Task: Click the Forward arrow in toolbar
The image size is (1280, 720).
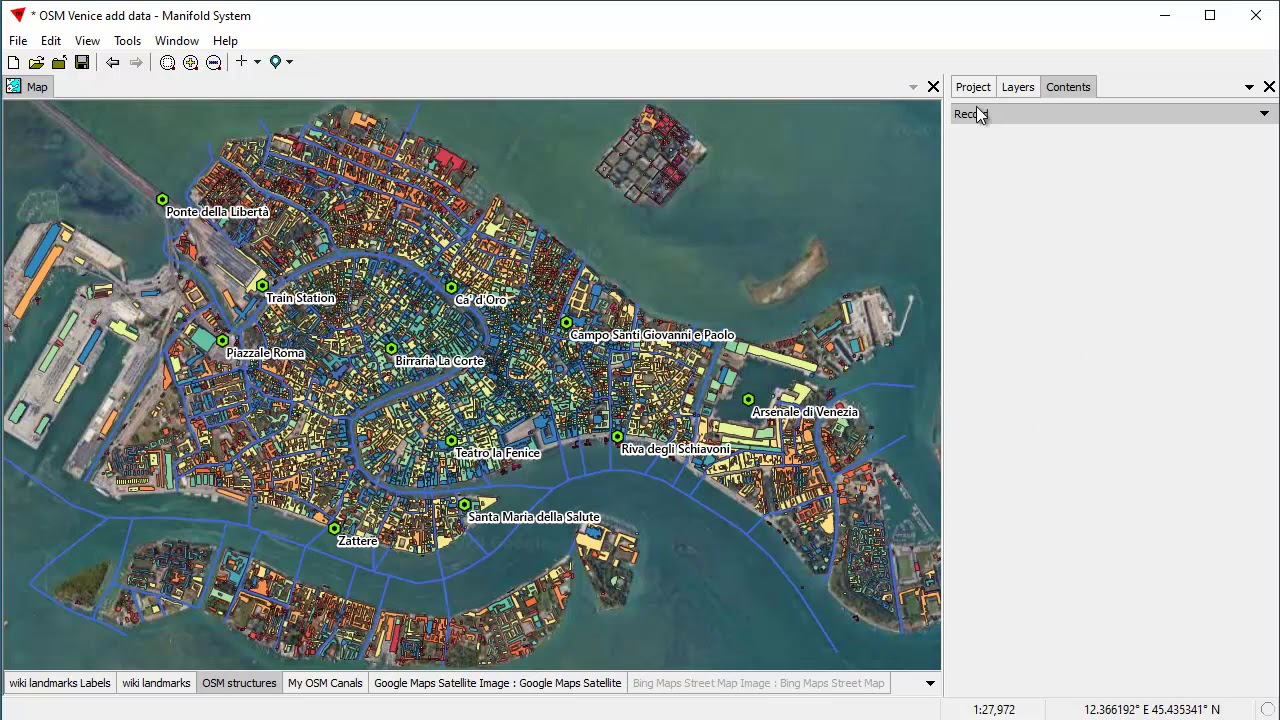Action: pos(136,62)
